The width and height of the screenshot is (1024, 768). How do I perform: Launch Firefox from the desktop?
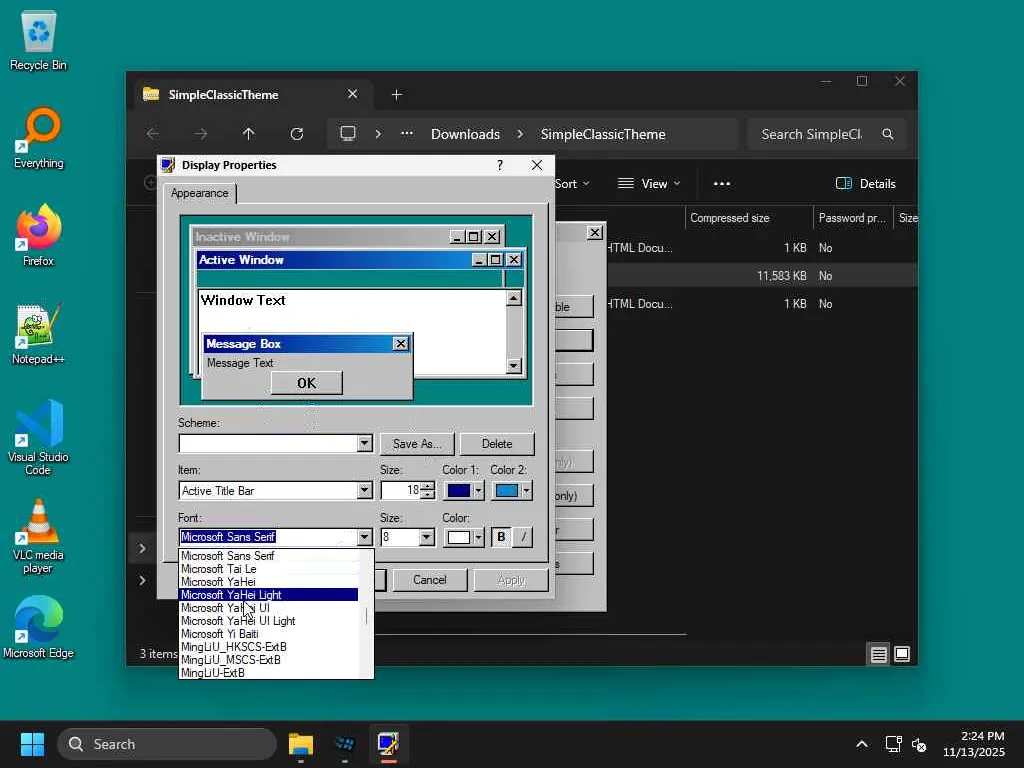(39, 236)
